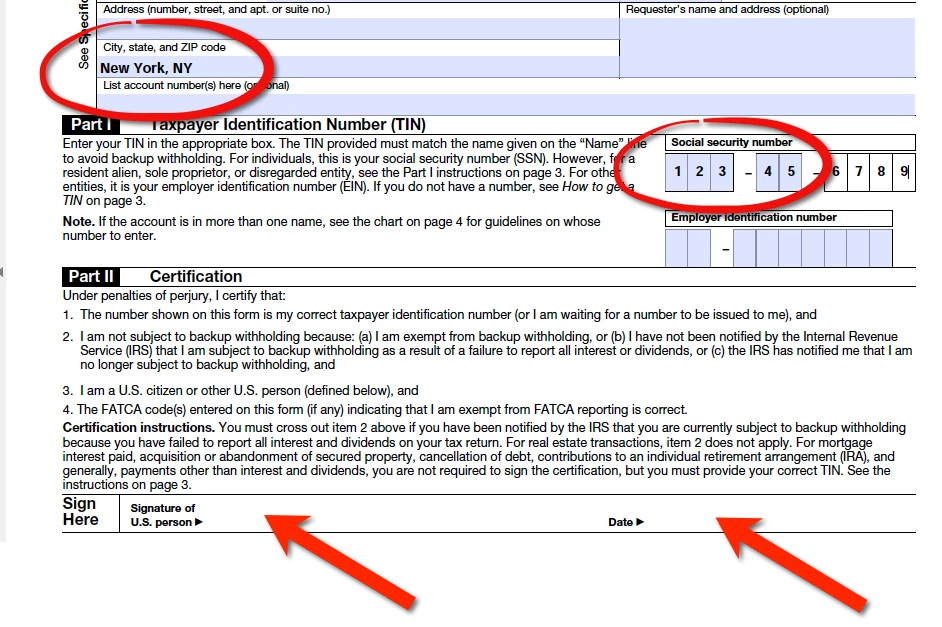Click the 'Certification' section heading
The image size is (942, 627).
[x=196, y=276]
